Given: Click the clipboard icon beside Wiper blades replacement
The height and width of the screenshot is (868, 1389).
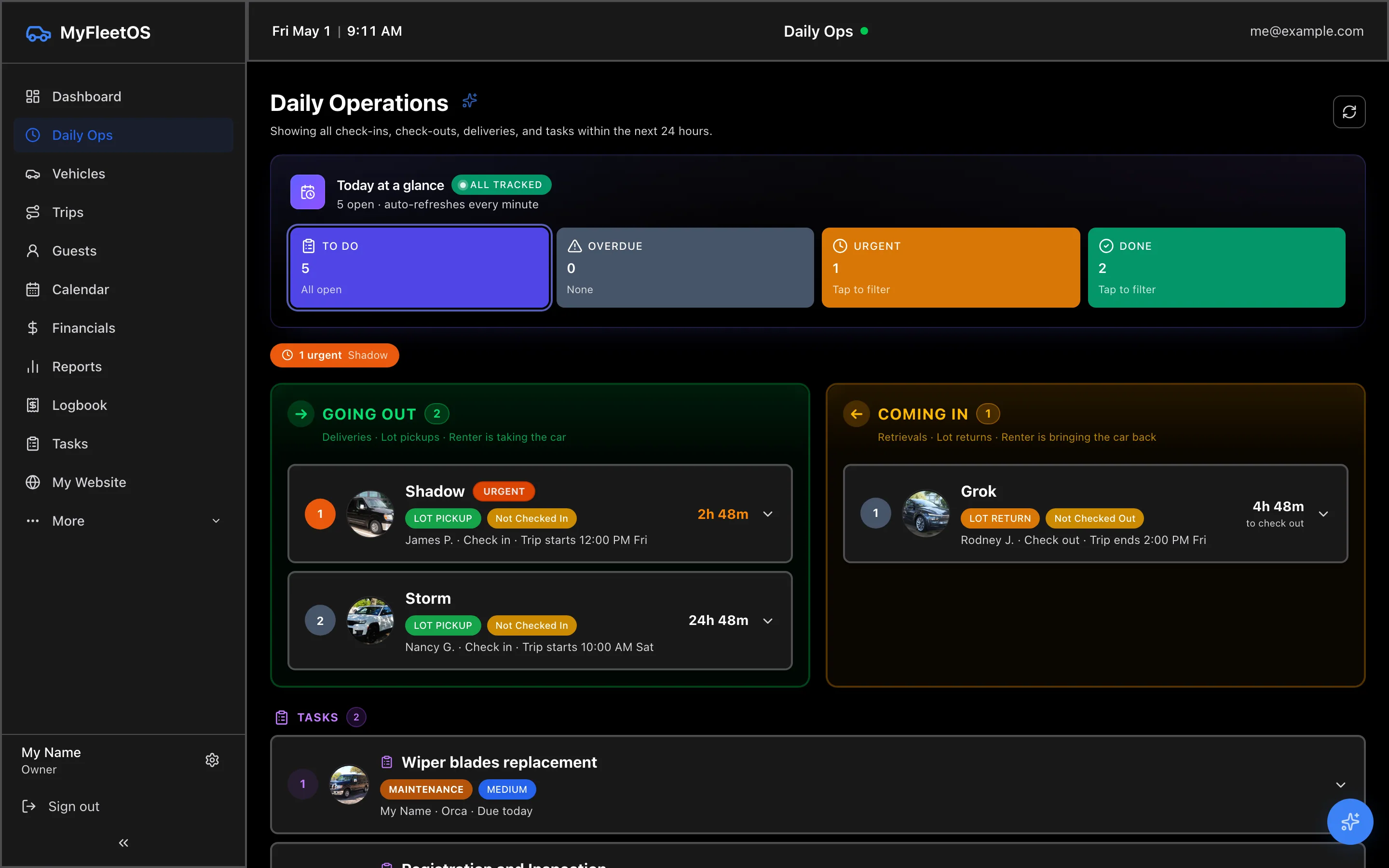Looking at the screenshot, I should click(x=387, y=762).
